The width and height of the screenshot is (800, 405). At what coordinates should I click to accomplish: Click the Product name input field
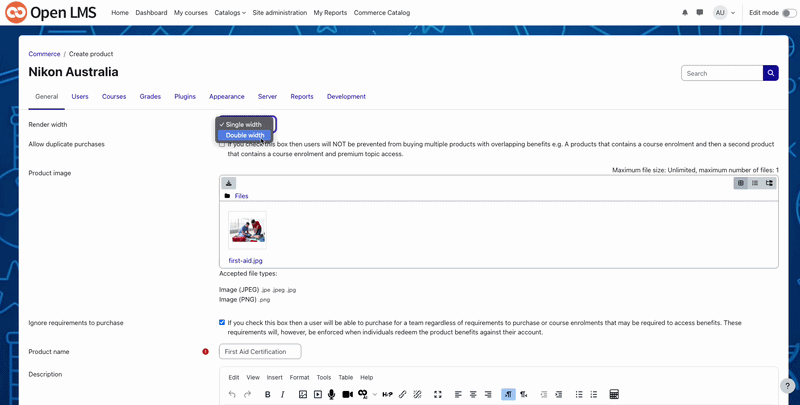[x=260, y=351]
